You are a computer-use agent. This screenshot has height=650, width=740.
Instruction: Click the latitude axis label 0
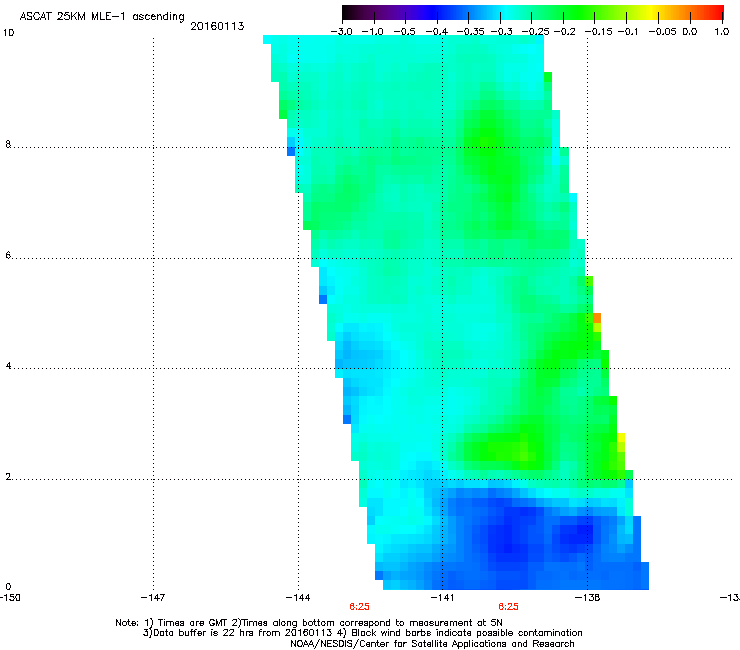pos(8,587)
